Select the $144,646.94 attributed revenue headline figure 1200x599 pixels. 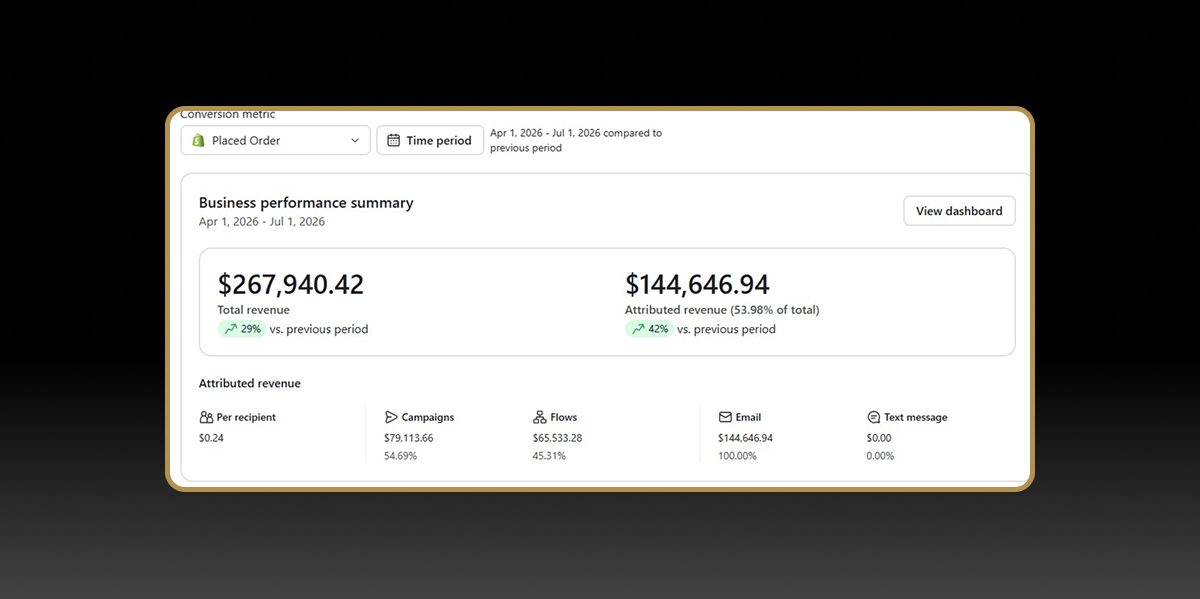(697, 285)
